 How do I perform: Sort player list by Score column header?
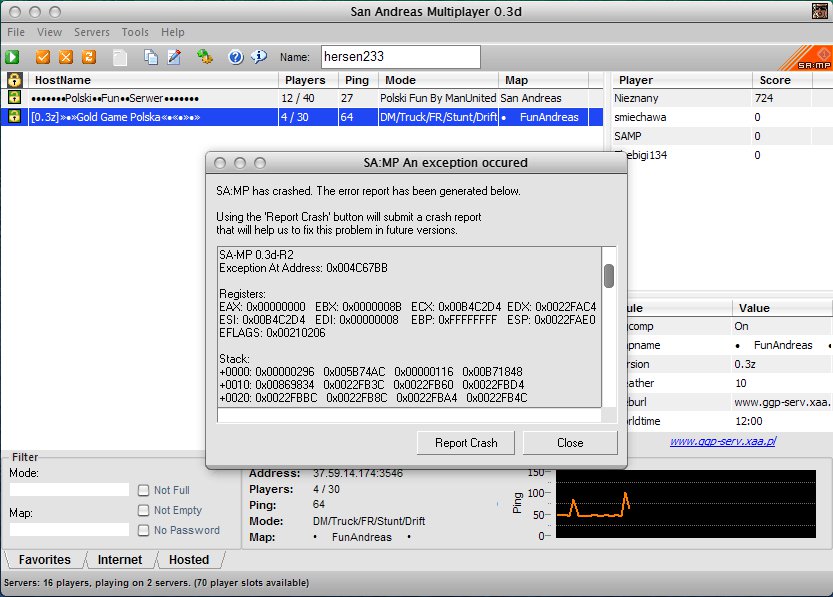coord(782,80)
